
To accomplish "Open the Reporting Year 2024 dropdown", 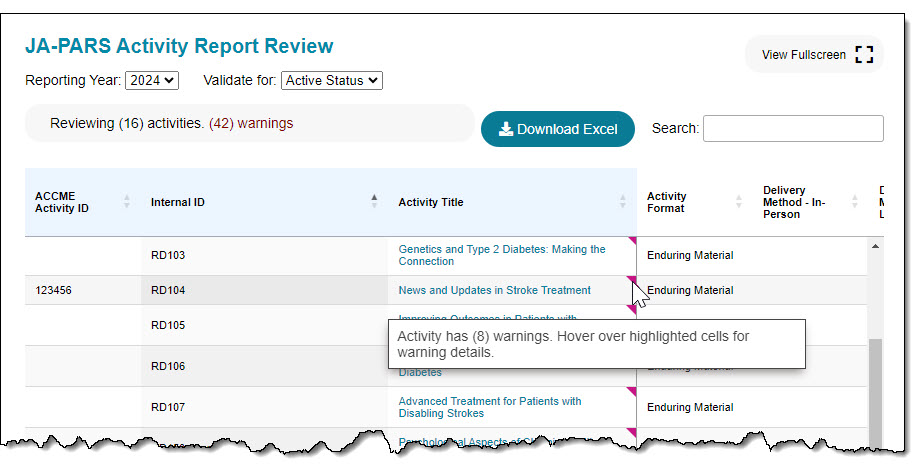I will 152,80.
